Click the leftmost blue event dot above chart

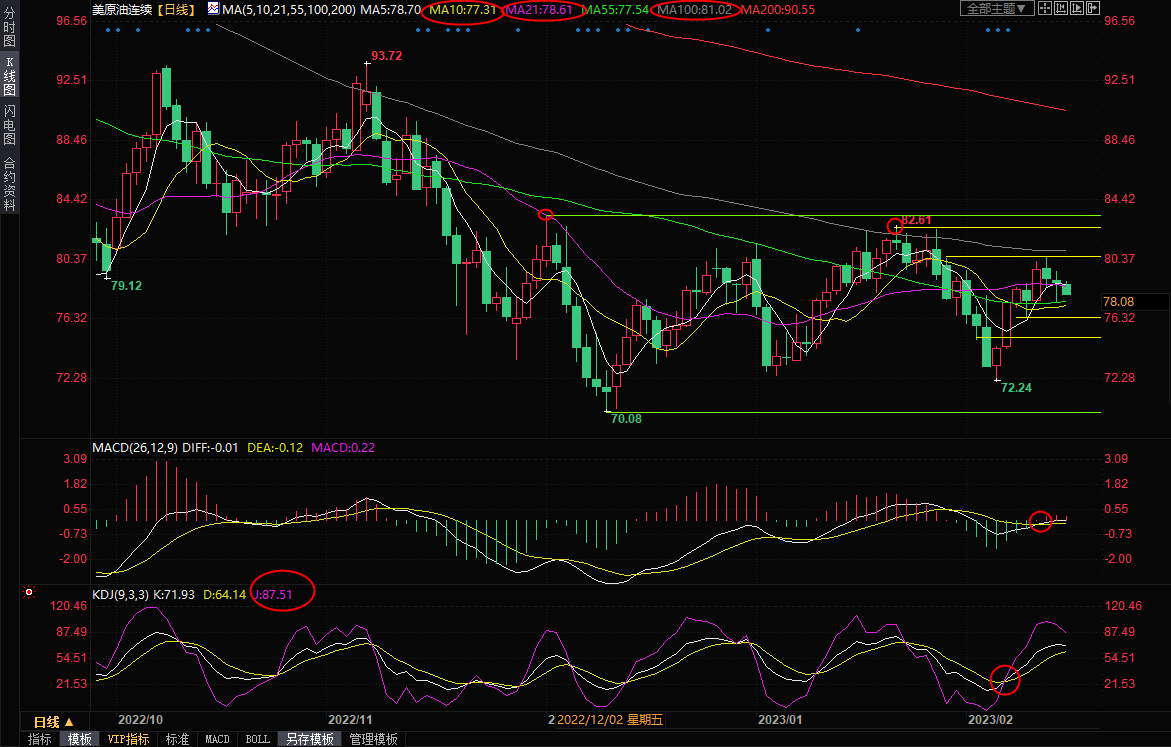point(107,29)
